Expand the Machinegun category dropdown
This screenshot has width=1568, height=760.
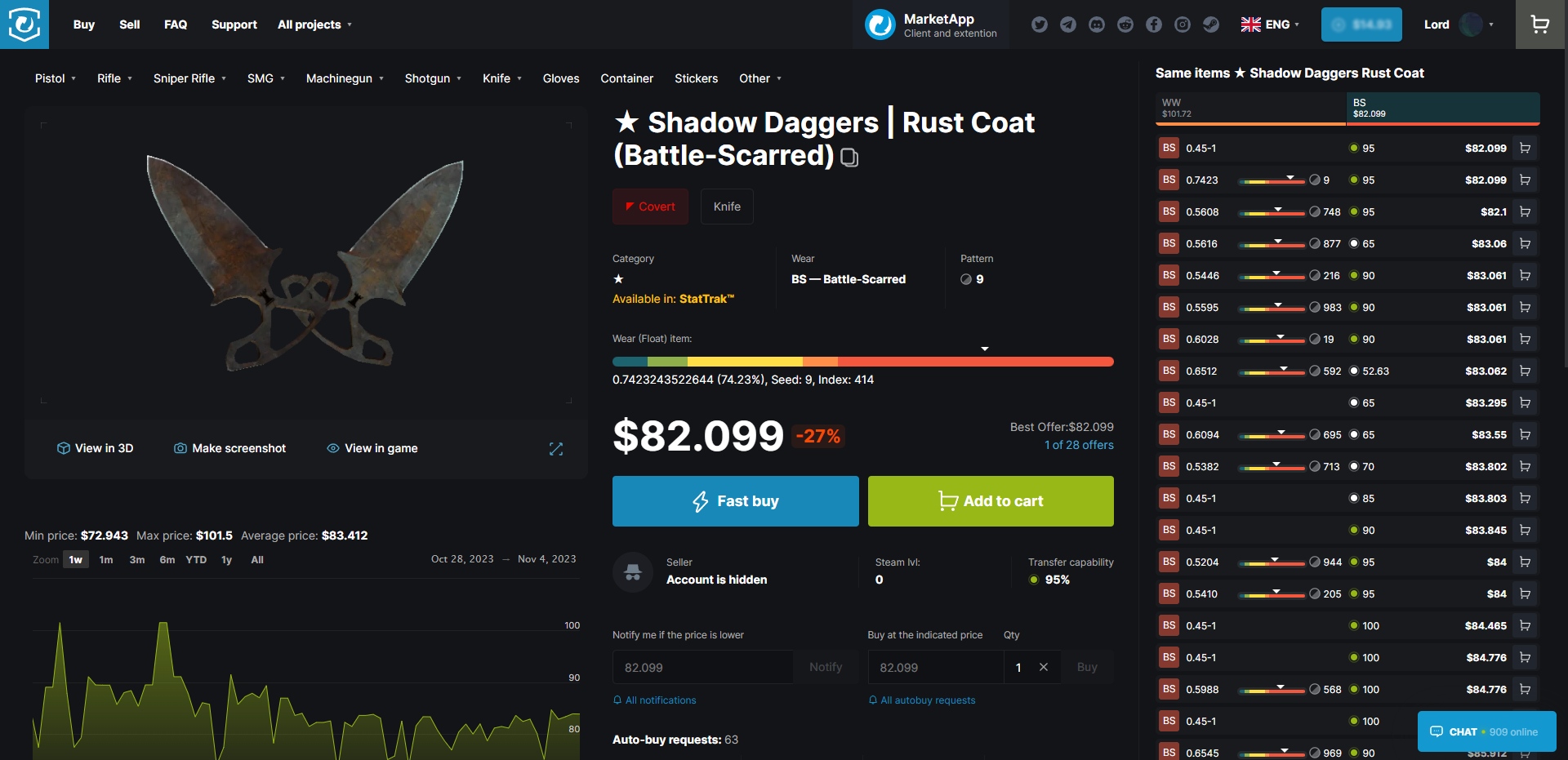click(x=345, y=78)
